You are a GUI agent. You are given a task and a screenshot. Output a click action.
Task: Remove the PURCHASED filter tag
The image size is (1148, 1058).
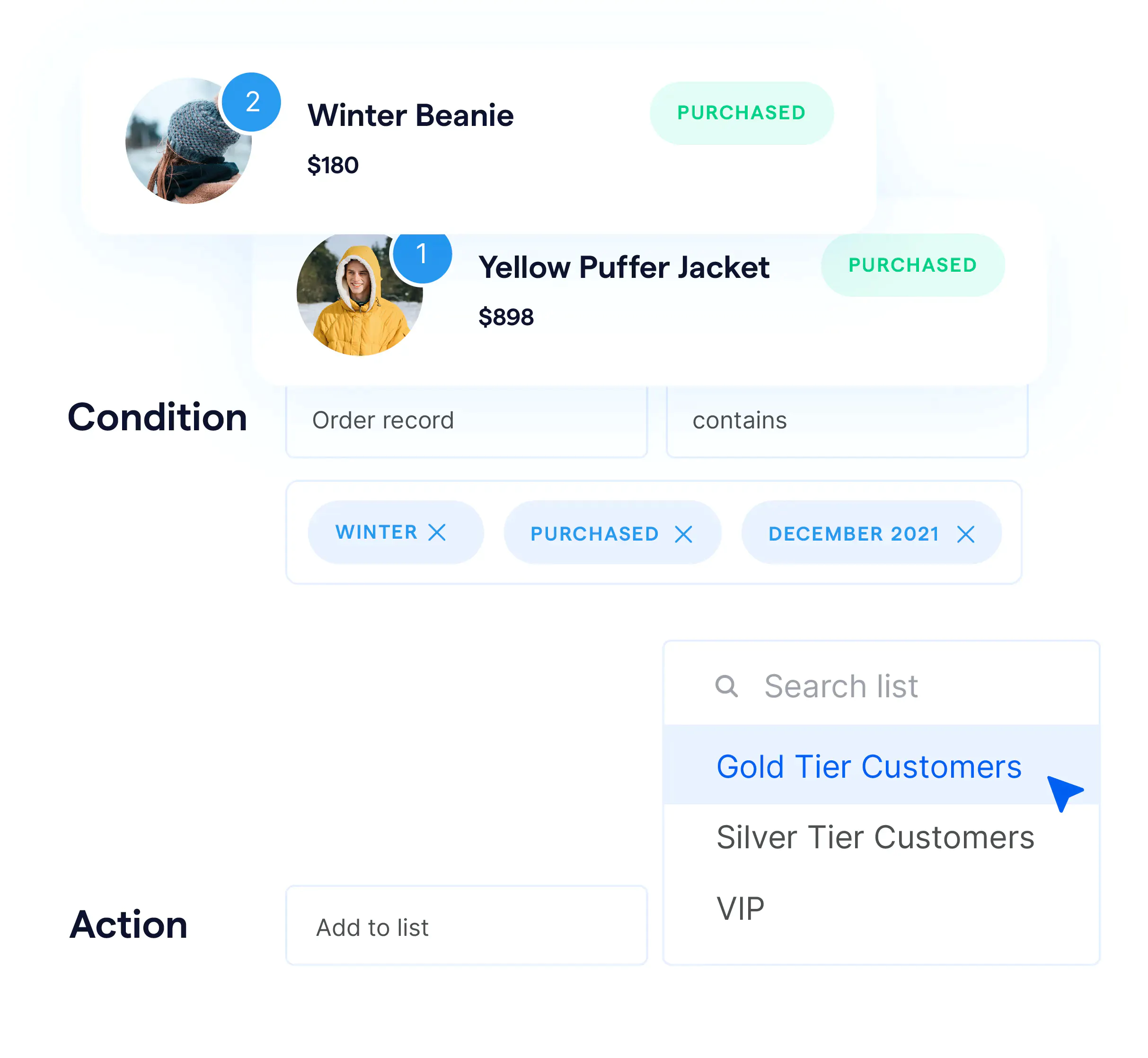coord(684,532)
